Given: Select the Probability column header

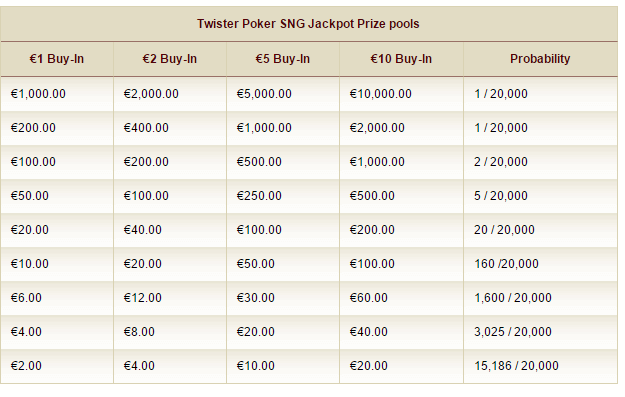Looking at the screenshot, I should (x=540, y=59).
